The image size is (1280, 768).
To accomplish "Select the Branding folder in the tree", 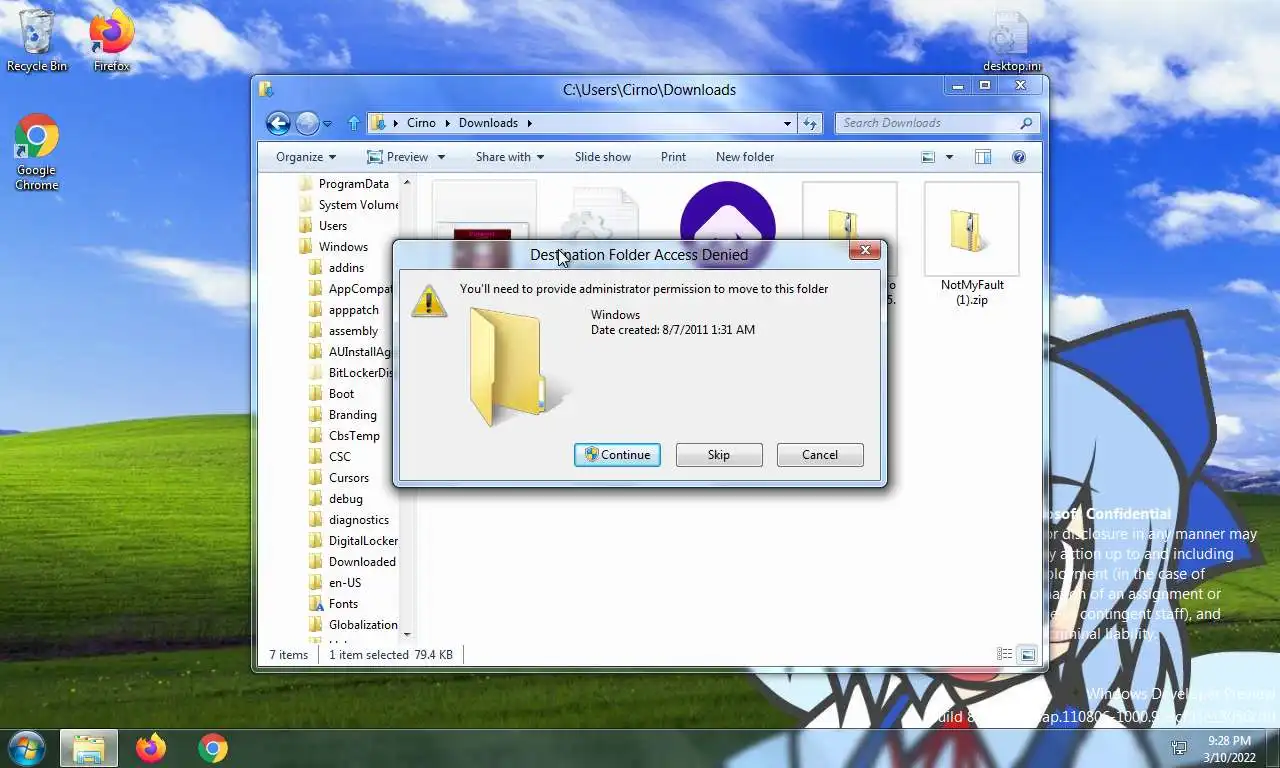I will [x=342, y=415].
